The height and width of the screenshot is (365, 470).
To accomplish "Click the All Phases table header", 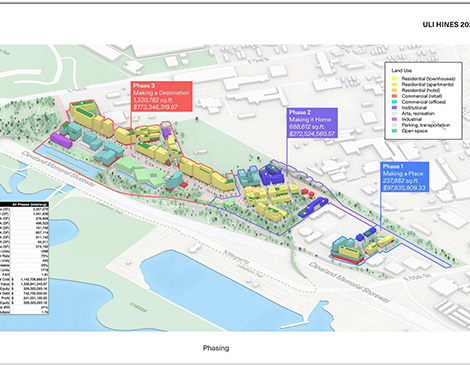I will coord(29,204).
